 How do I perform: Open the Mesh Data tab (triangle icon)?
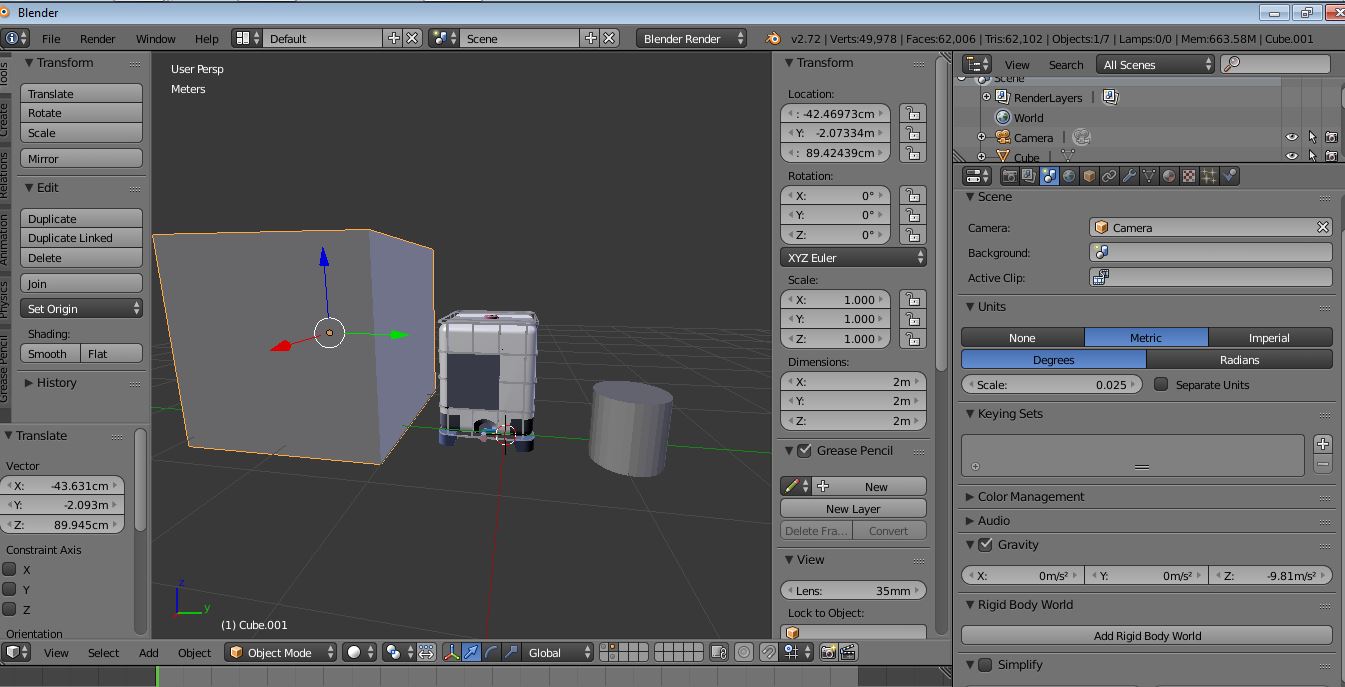(1149, 176)
